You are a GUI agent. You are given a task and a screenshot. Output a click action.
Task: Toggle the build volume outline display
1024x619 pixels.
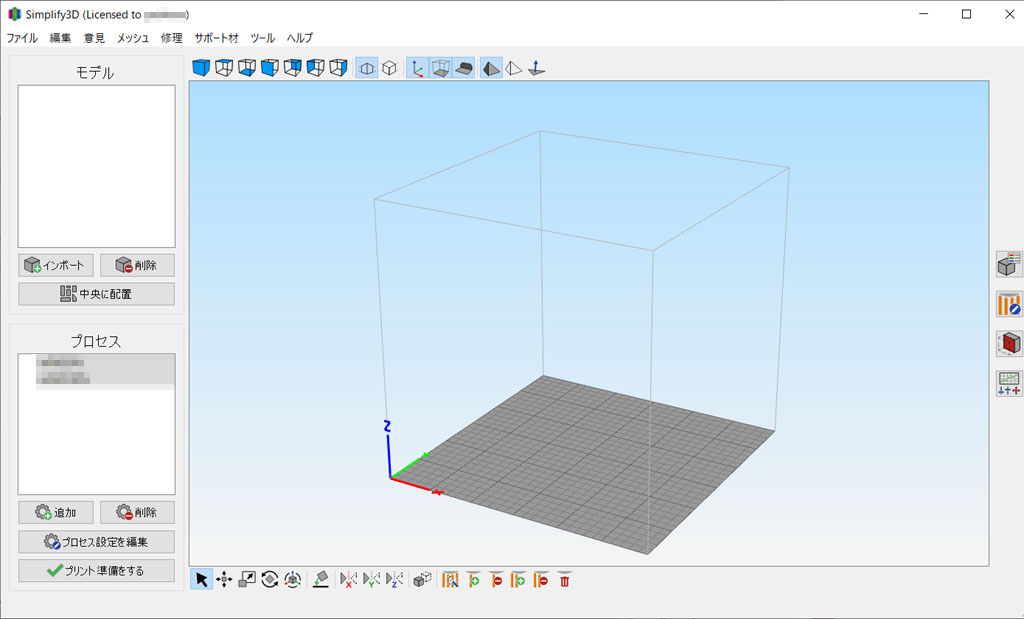440,68
